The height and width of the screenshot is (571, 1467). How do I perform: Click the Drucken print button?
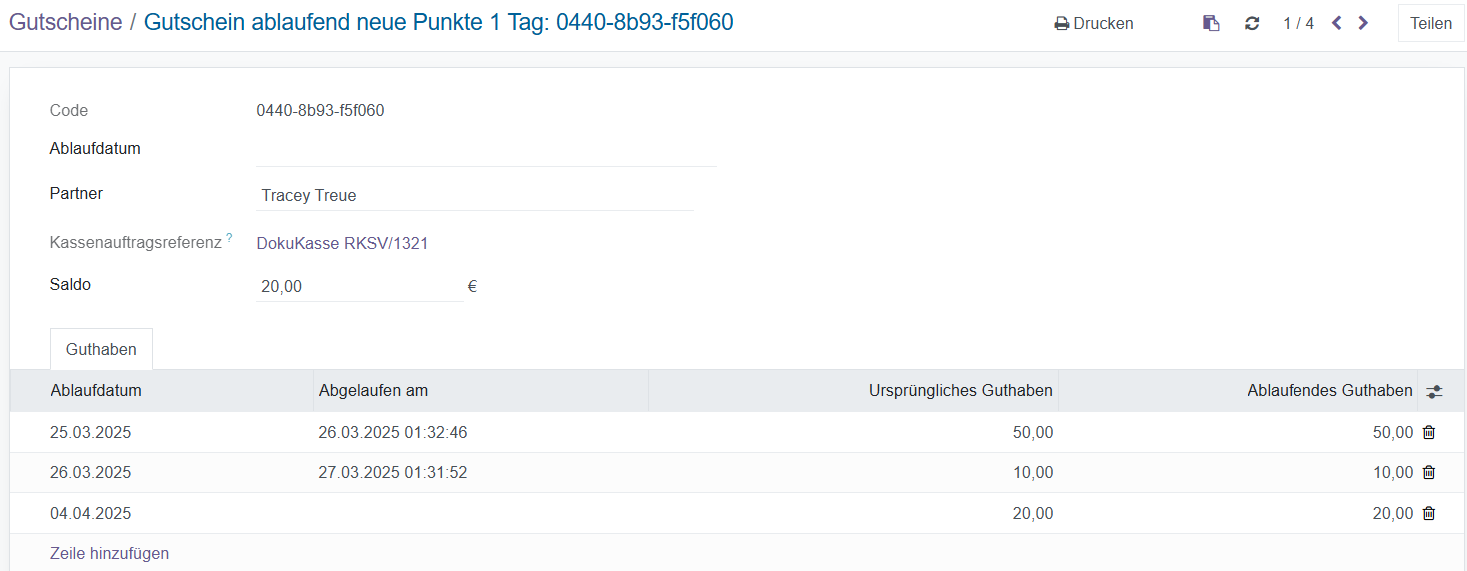click(x=1094, y=23)
